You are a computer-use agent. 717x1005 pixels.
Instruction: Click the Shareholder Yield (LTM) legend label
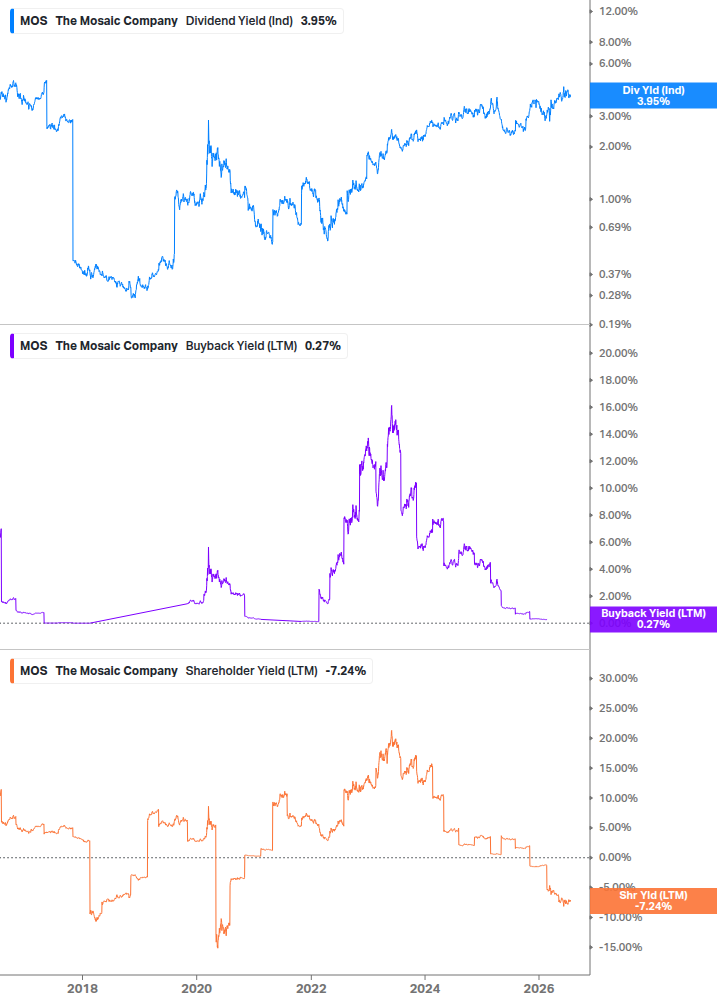(252, 670)
